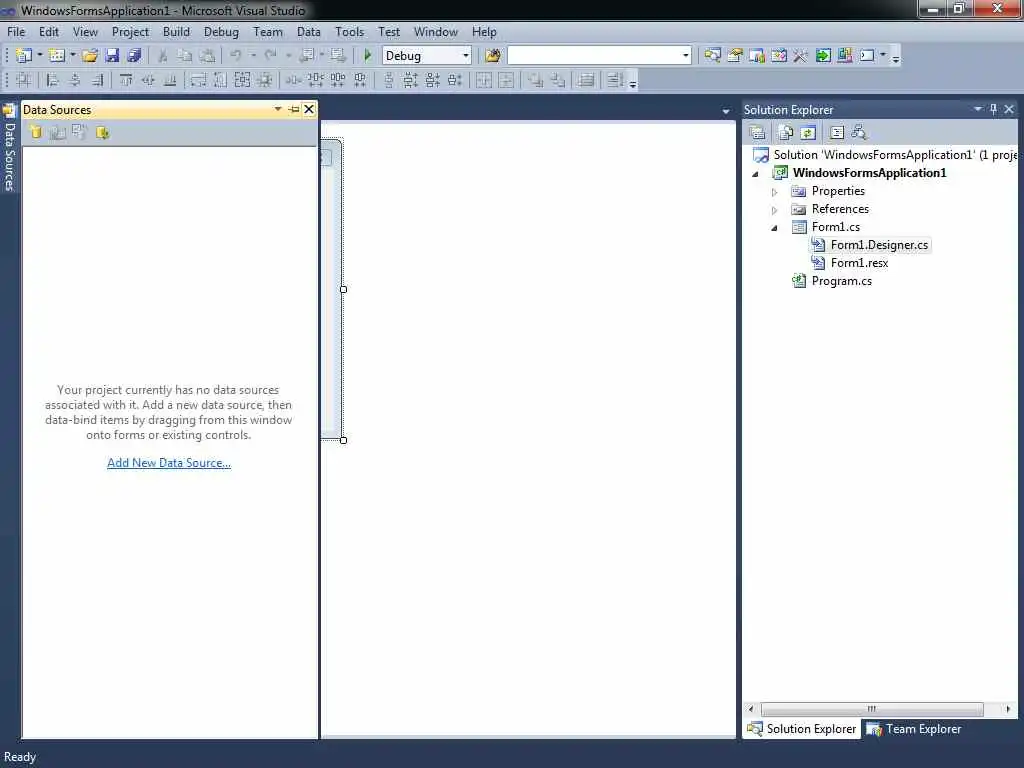Click the Open File folder icon
This screenshot has height=768, width=1024.
coord(90,56)
